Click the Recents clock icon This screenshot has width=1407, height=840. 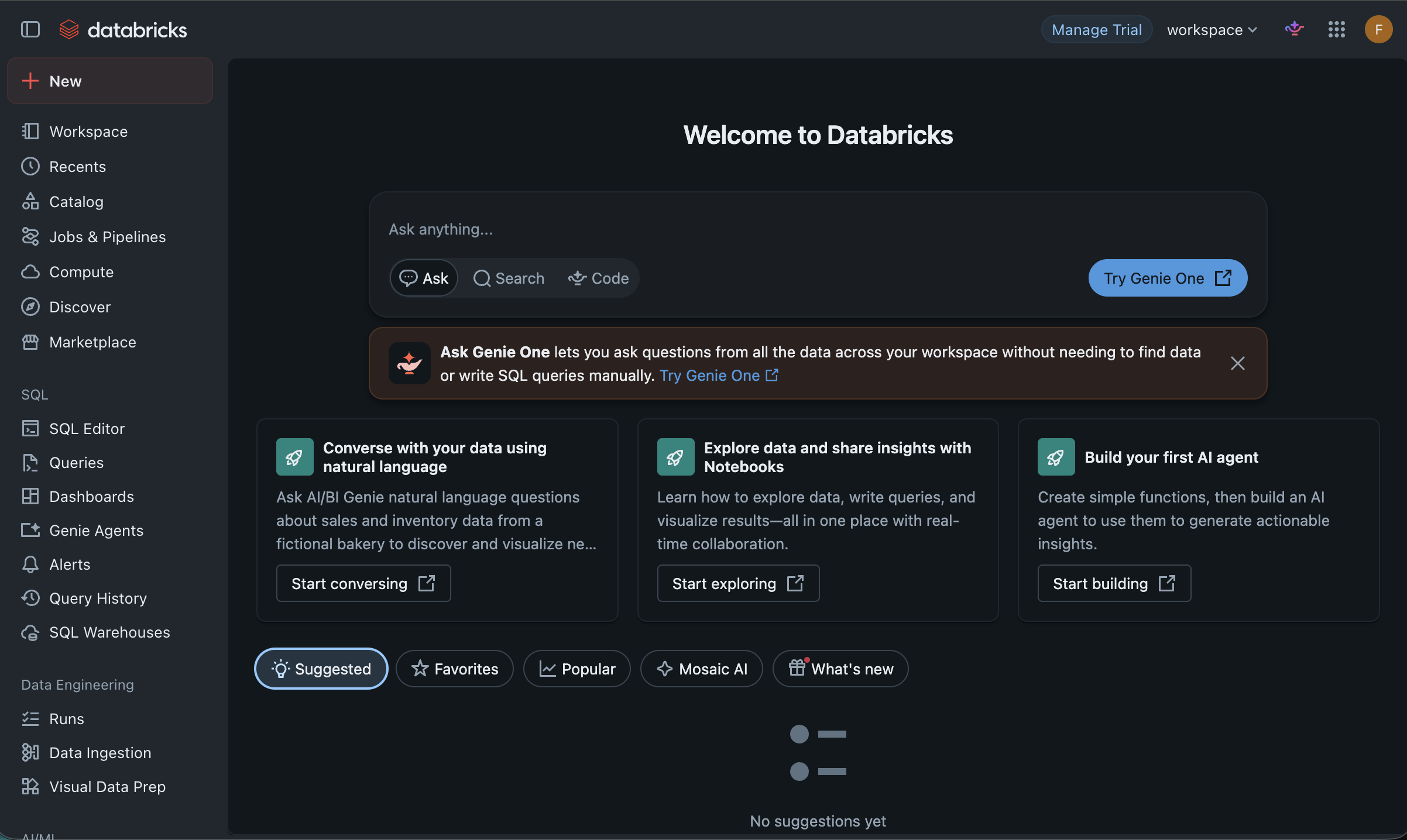point(30,166)
